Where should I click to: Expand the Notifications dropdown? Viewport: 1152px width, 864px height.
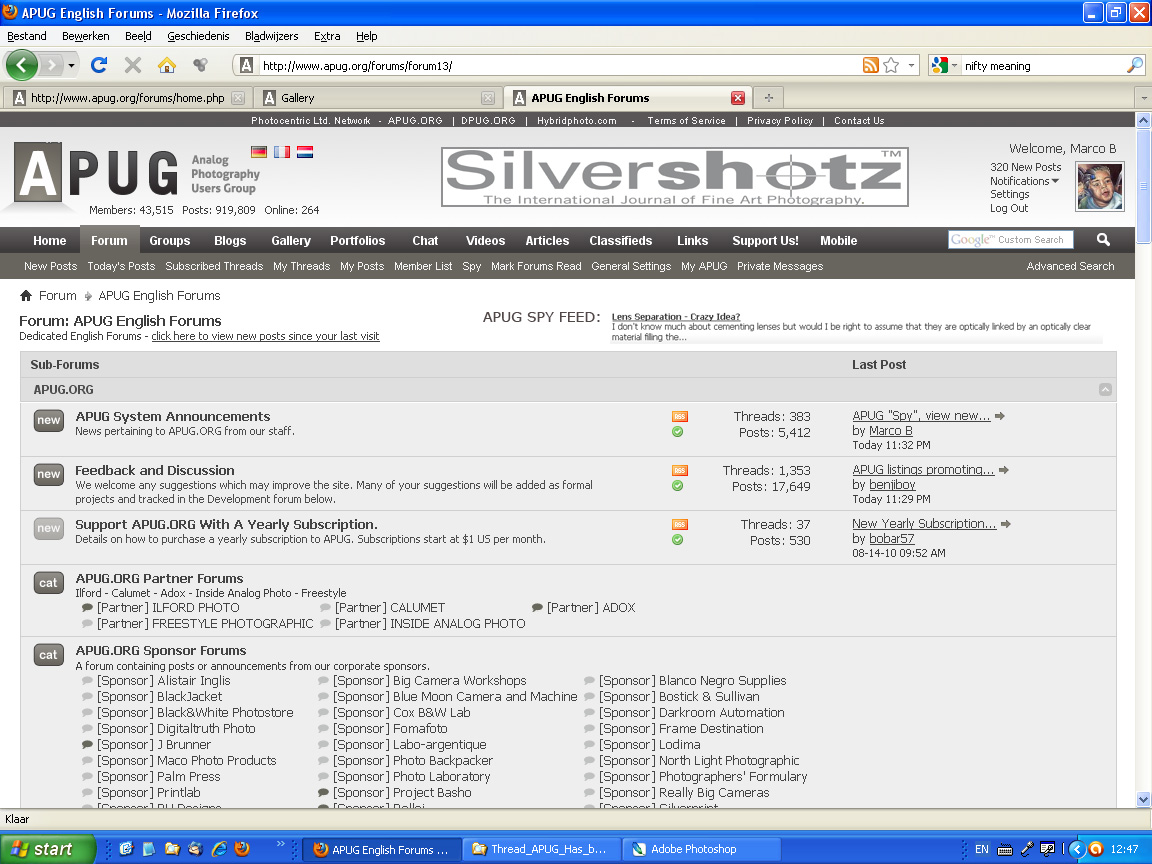(1023, 181)
